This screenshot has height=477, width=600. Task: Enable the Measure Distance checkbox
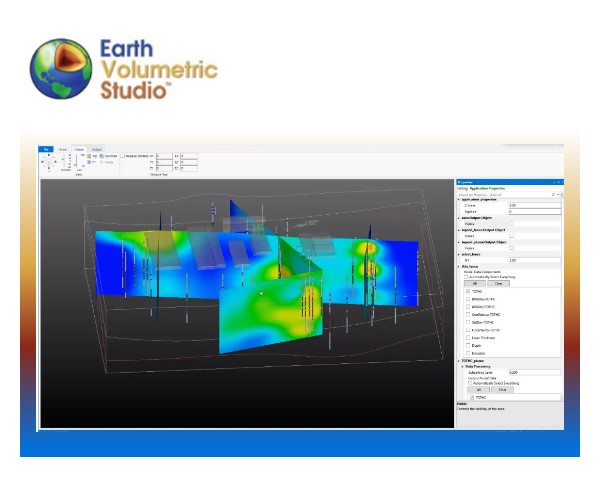pyautogui.click(x=123, y=156)
